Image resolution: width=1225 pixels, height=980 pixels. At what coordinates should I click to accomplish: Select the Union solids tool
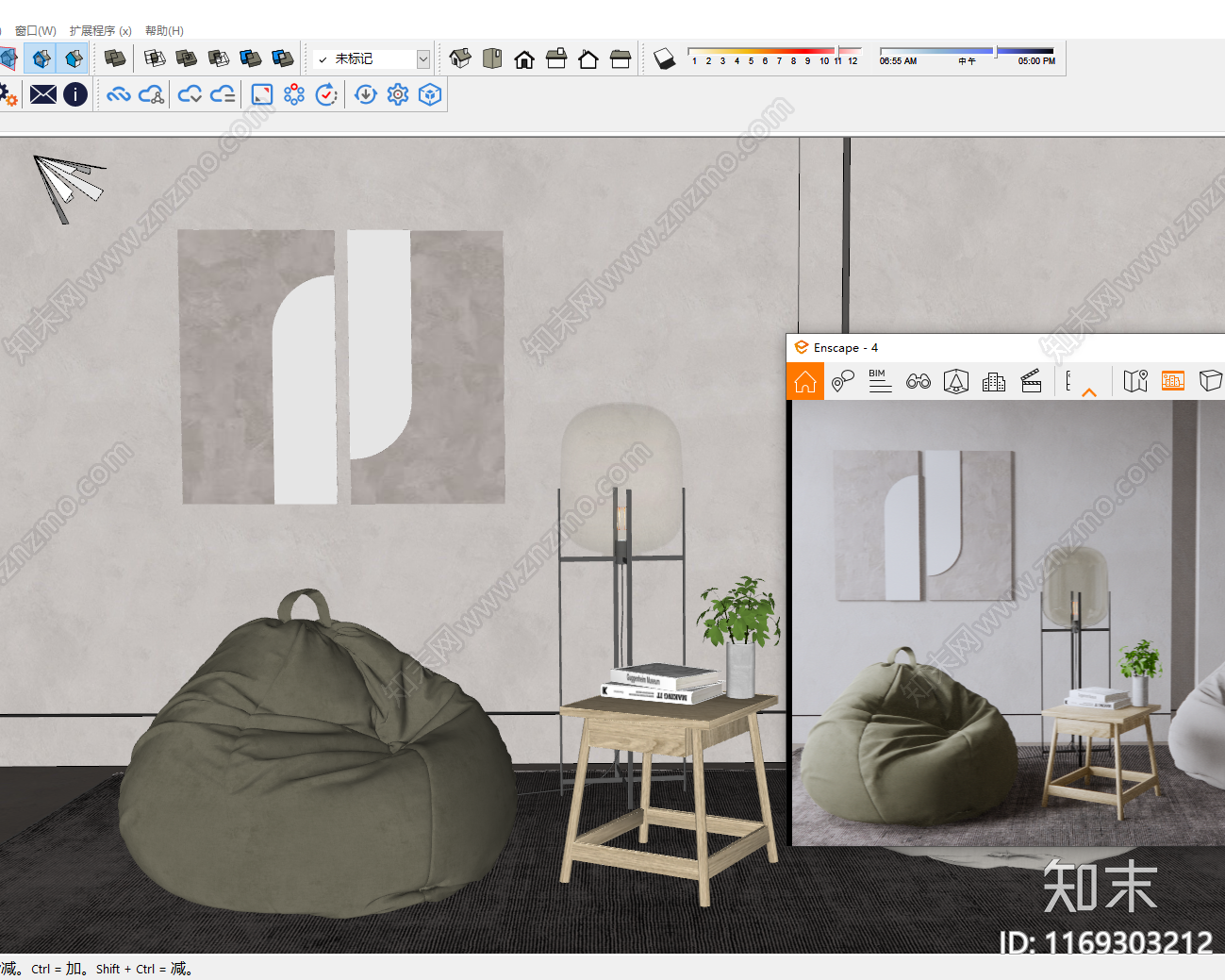click(x=187, y=58)
